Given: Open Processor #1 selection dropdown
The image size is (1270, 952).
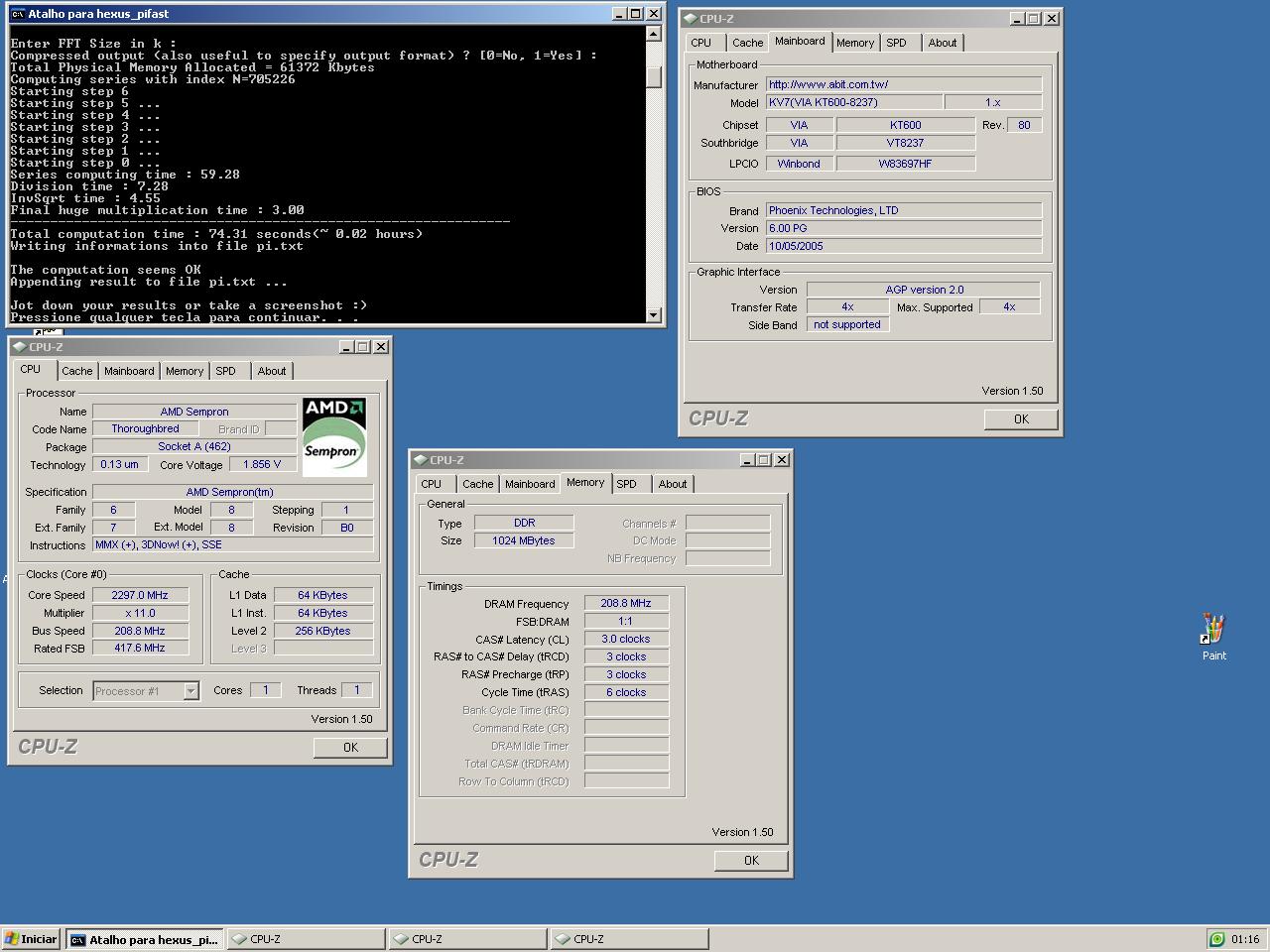Looking at the screenshot, I should click(190, 691).
